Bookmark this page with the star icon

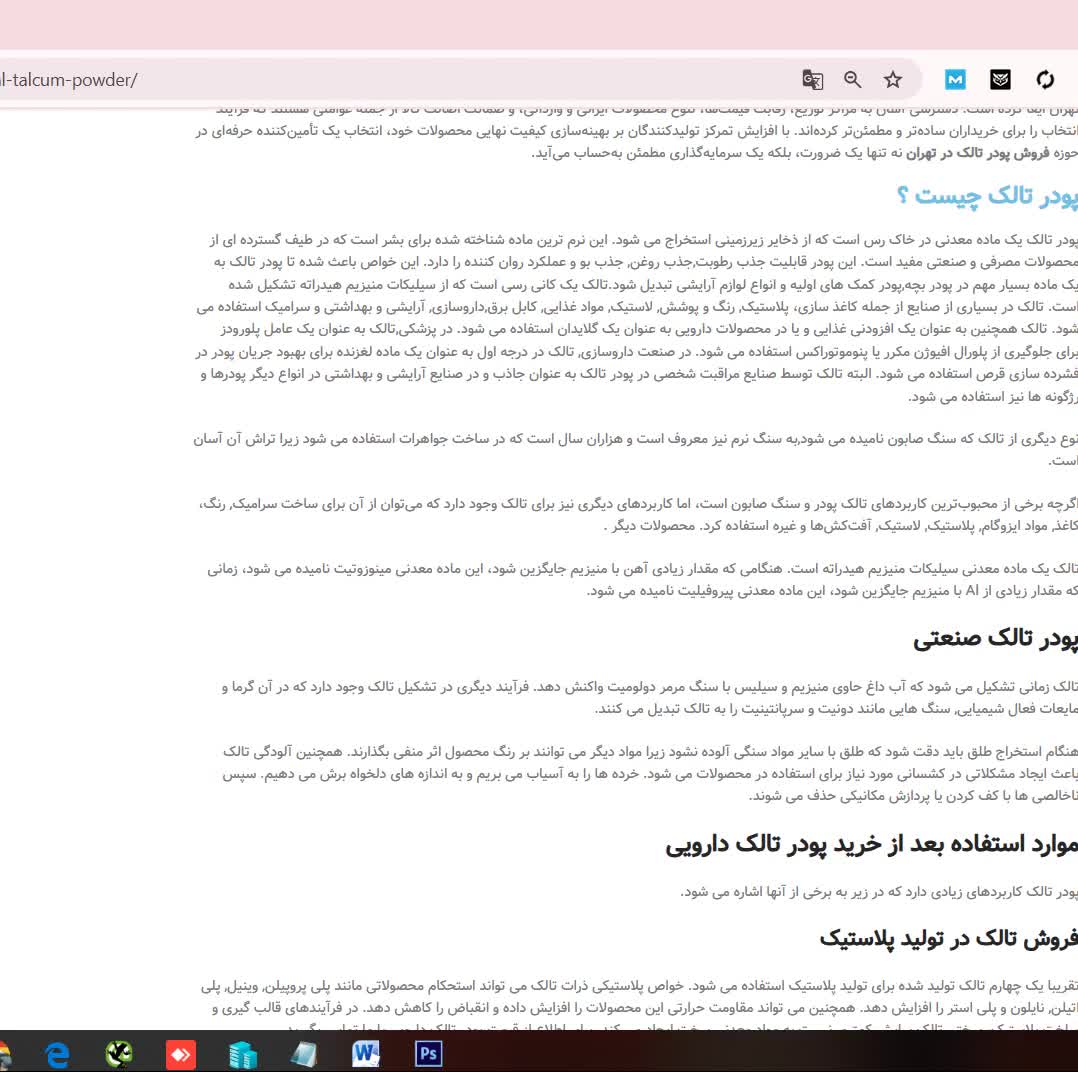(x=892, y=80)
